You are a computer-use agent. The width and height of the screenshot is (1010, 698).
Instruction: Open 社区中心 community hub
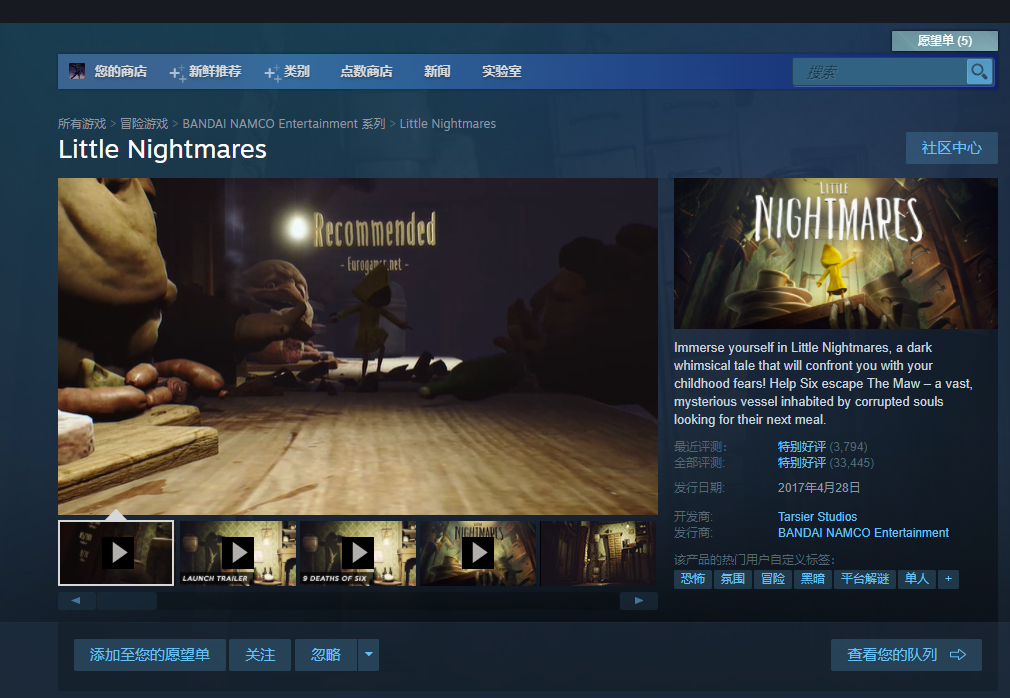(951, 148)
